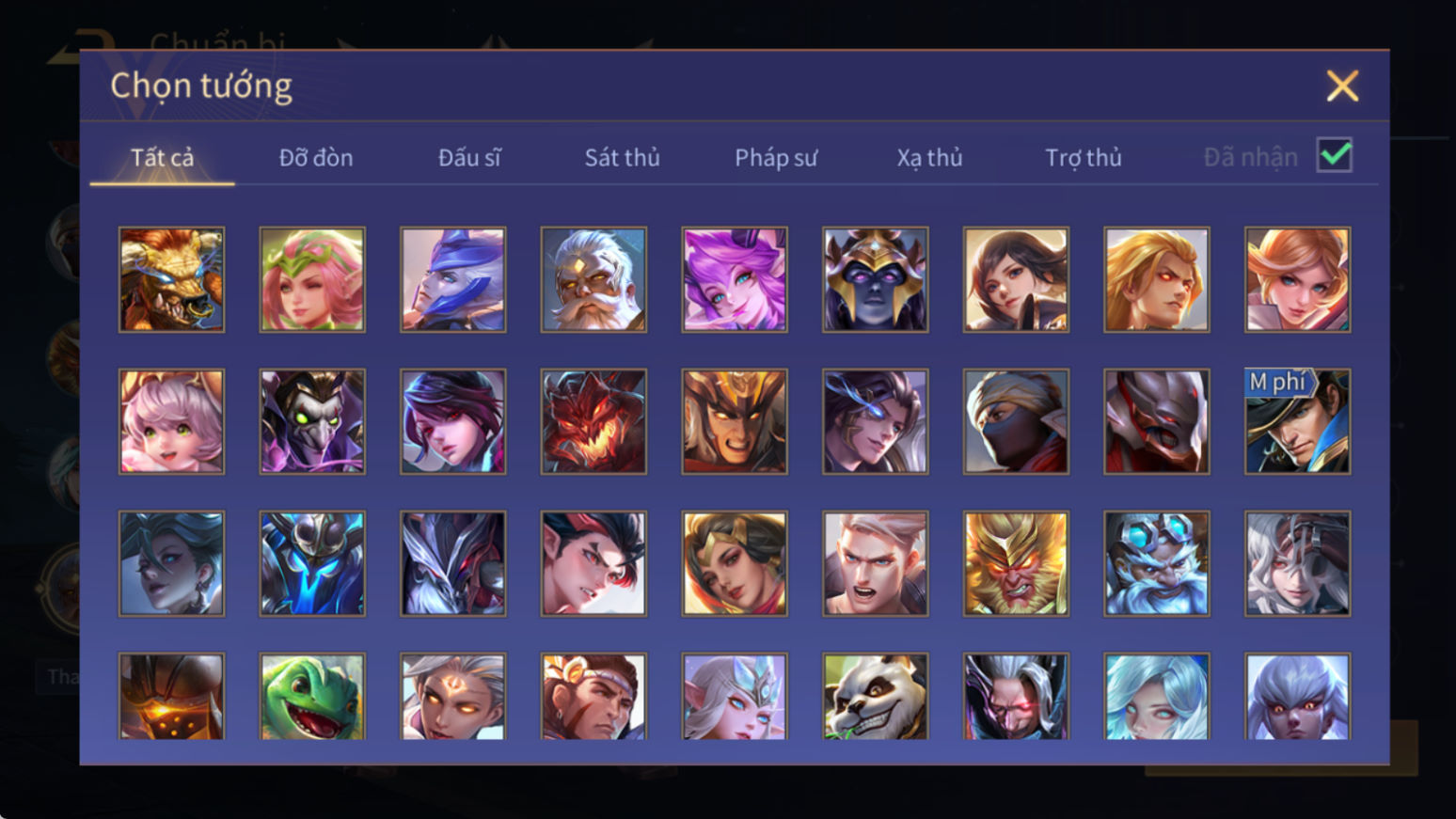
Task: Select the golden bull hero portrait
Action: point(171,279)
